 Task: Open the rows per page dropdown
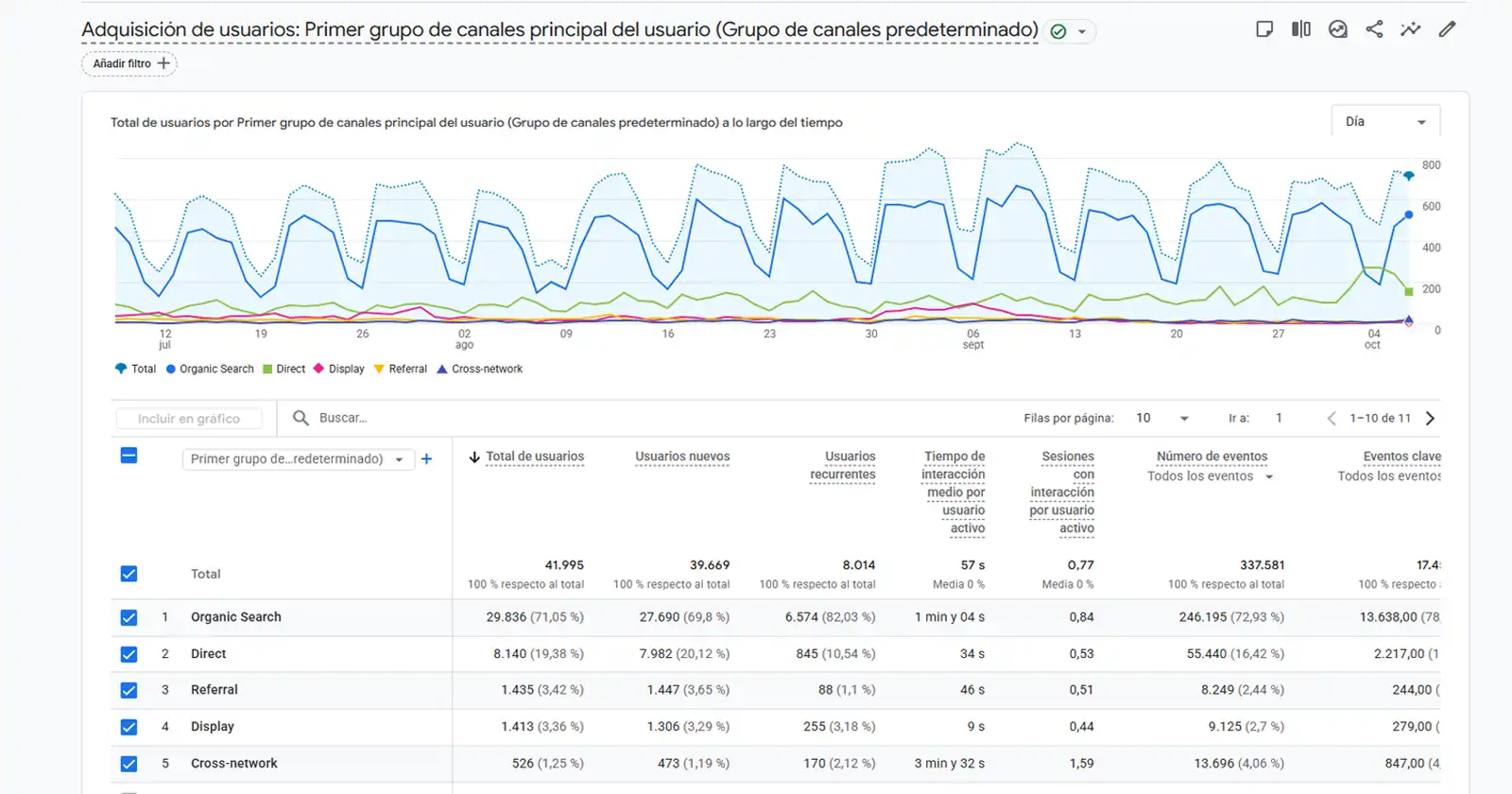click(x=1162, y=418)
